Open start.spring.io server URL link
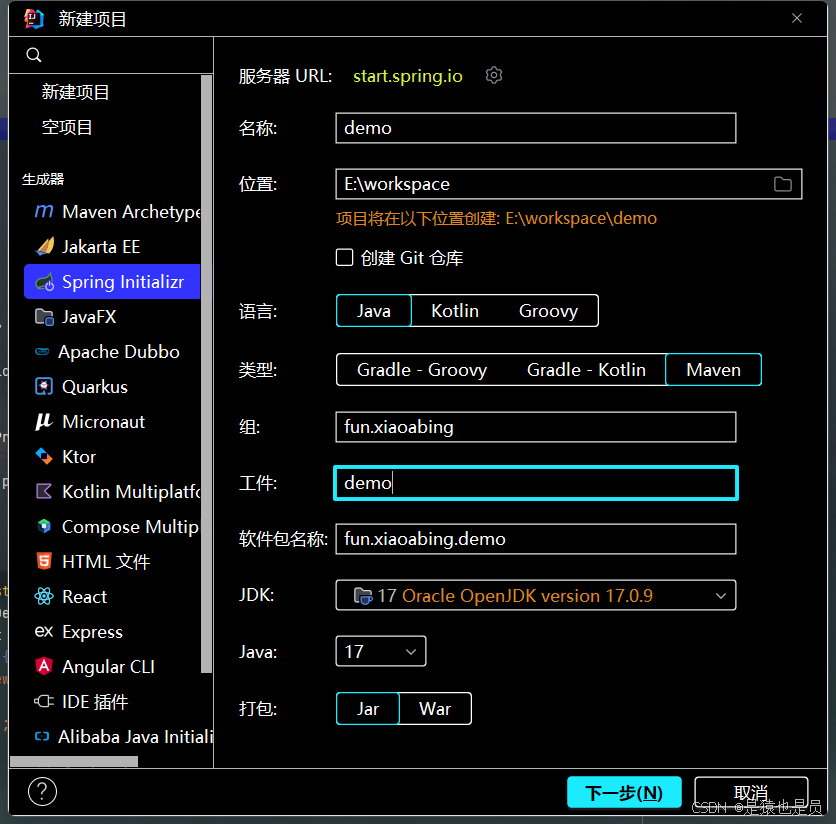 (408, 76)
